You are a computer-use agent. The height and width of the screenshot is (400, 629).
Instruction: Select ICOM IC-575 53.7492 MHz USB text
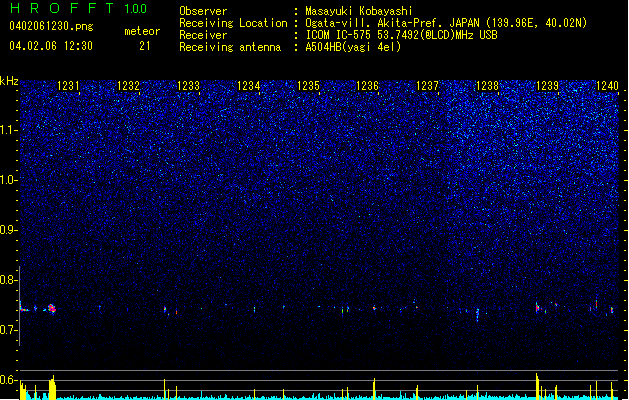pyautogui.click(x=401, y=35)
